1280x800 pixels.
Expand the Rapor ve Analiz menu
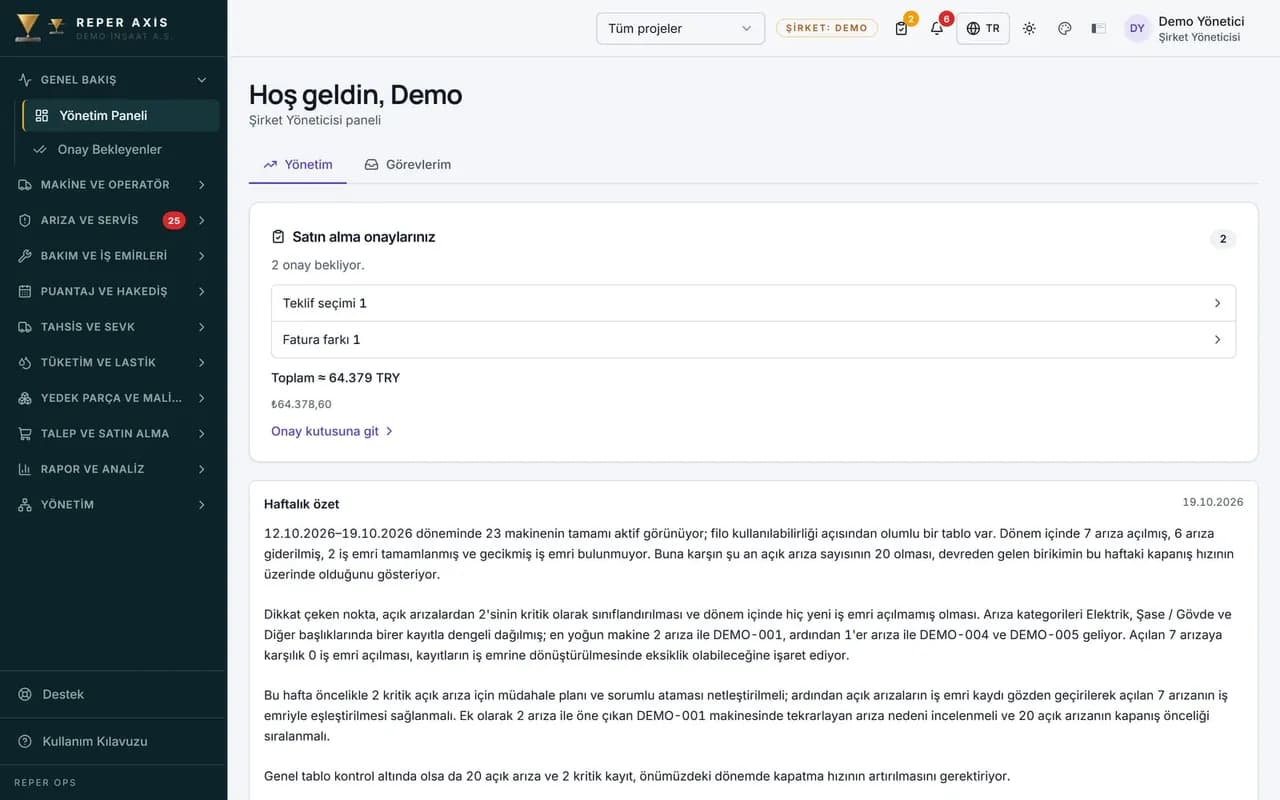(x=113, y=469)
